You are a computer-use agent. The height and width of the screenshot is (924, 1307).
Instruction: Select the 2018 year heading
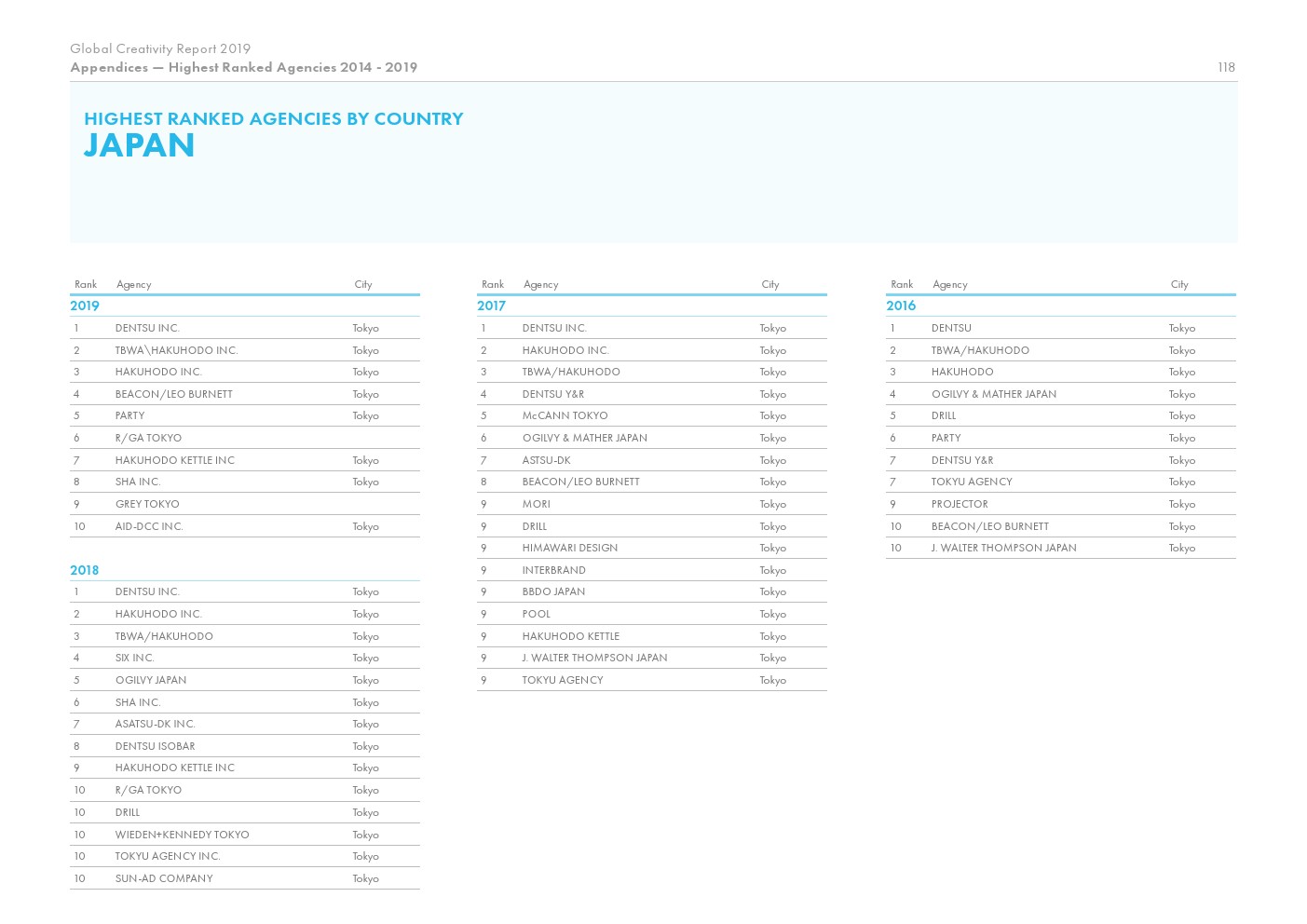(85, 570)
